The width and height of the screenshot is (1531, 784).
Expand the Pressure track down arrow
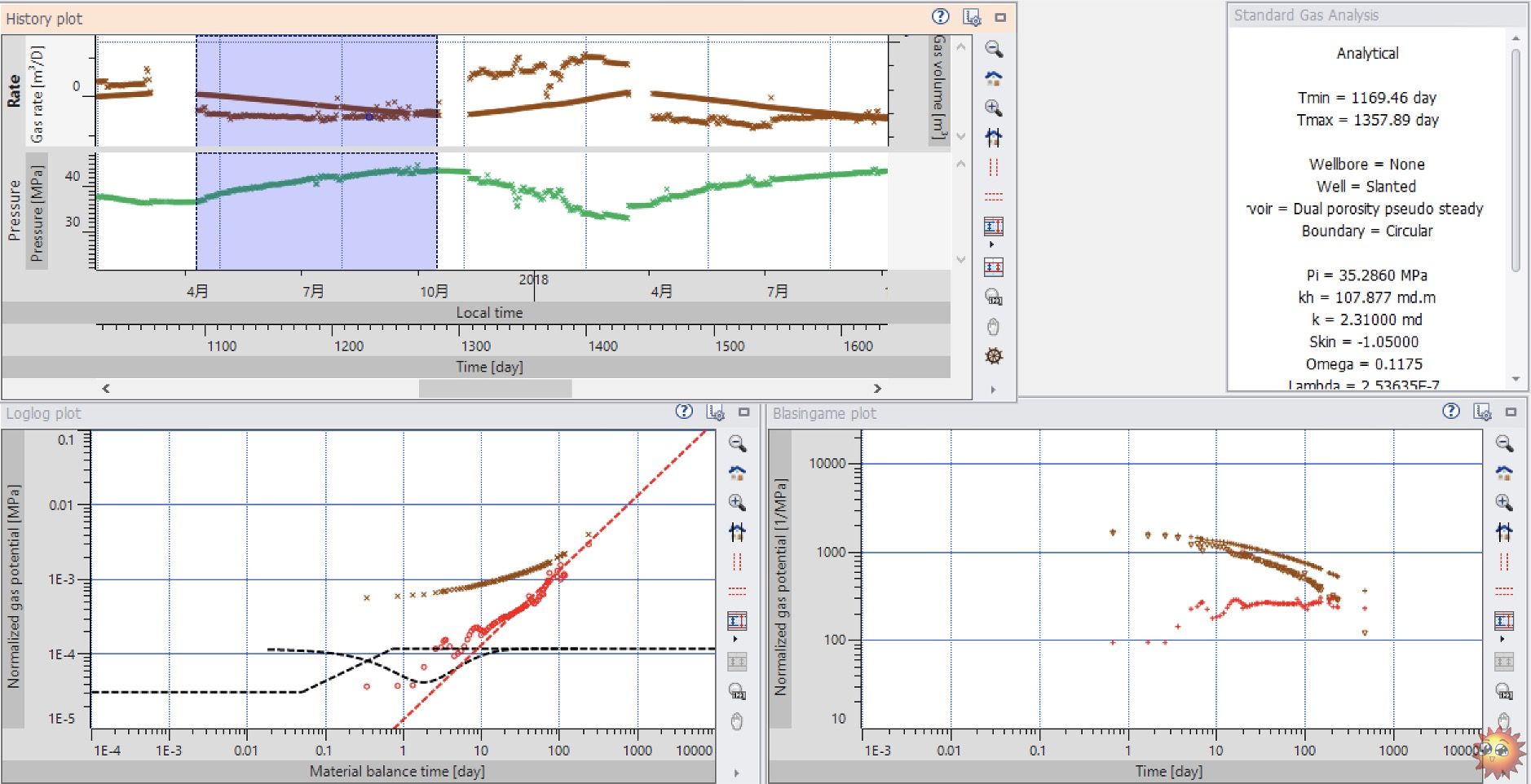[x=961, y=259]
